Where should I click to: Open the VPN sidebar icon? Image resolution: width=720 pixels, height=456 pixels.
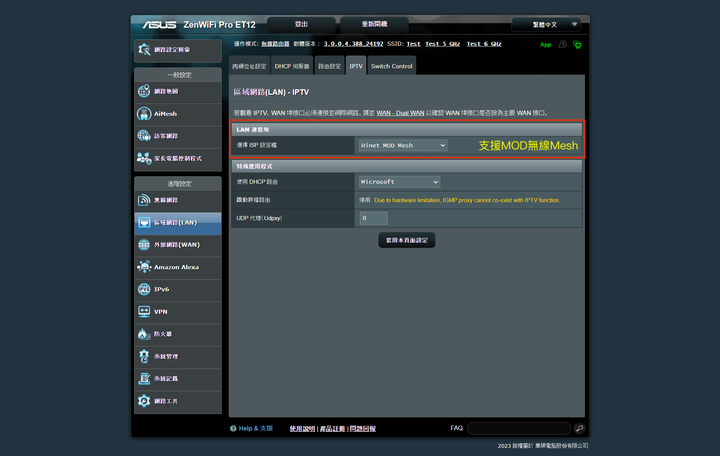click(144, 312)
